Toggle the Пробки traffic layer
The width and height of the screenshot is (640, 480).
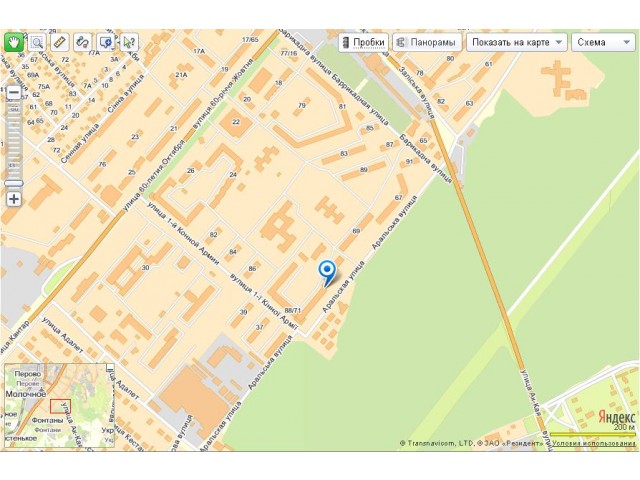click(363, 42)
